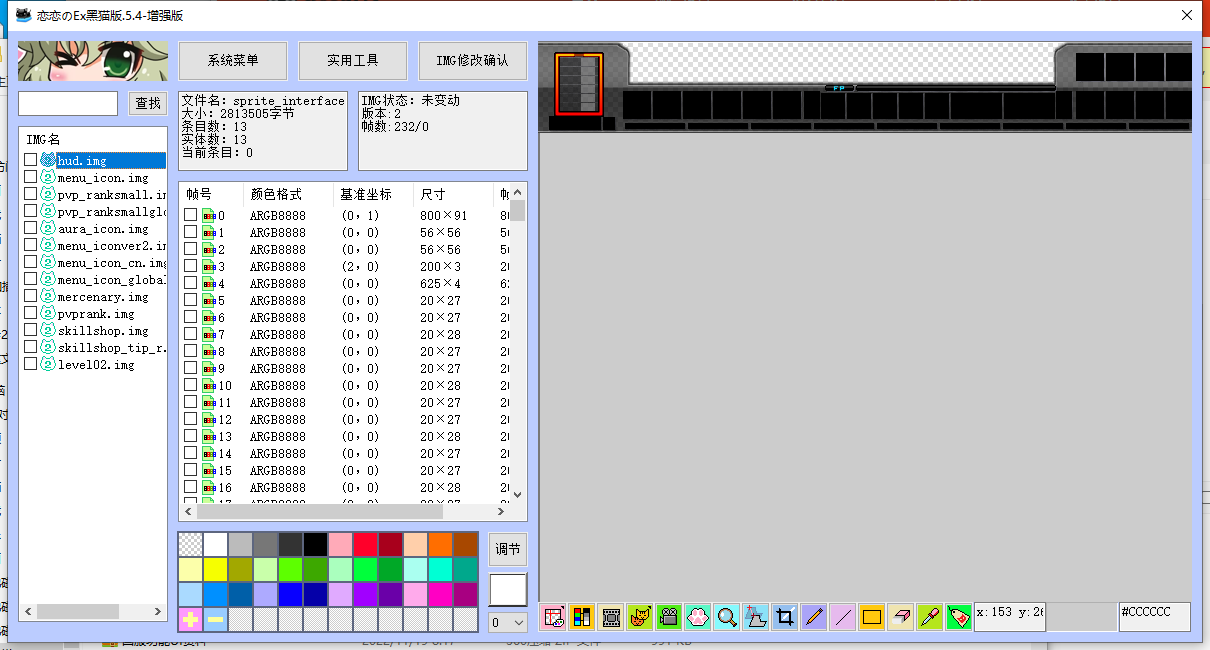Click the green movie camera icon
This screenshot has height=650, width=1210.
[669, 617]
